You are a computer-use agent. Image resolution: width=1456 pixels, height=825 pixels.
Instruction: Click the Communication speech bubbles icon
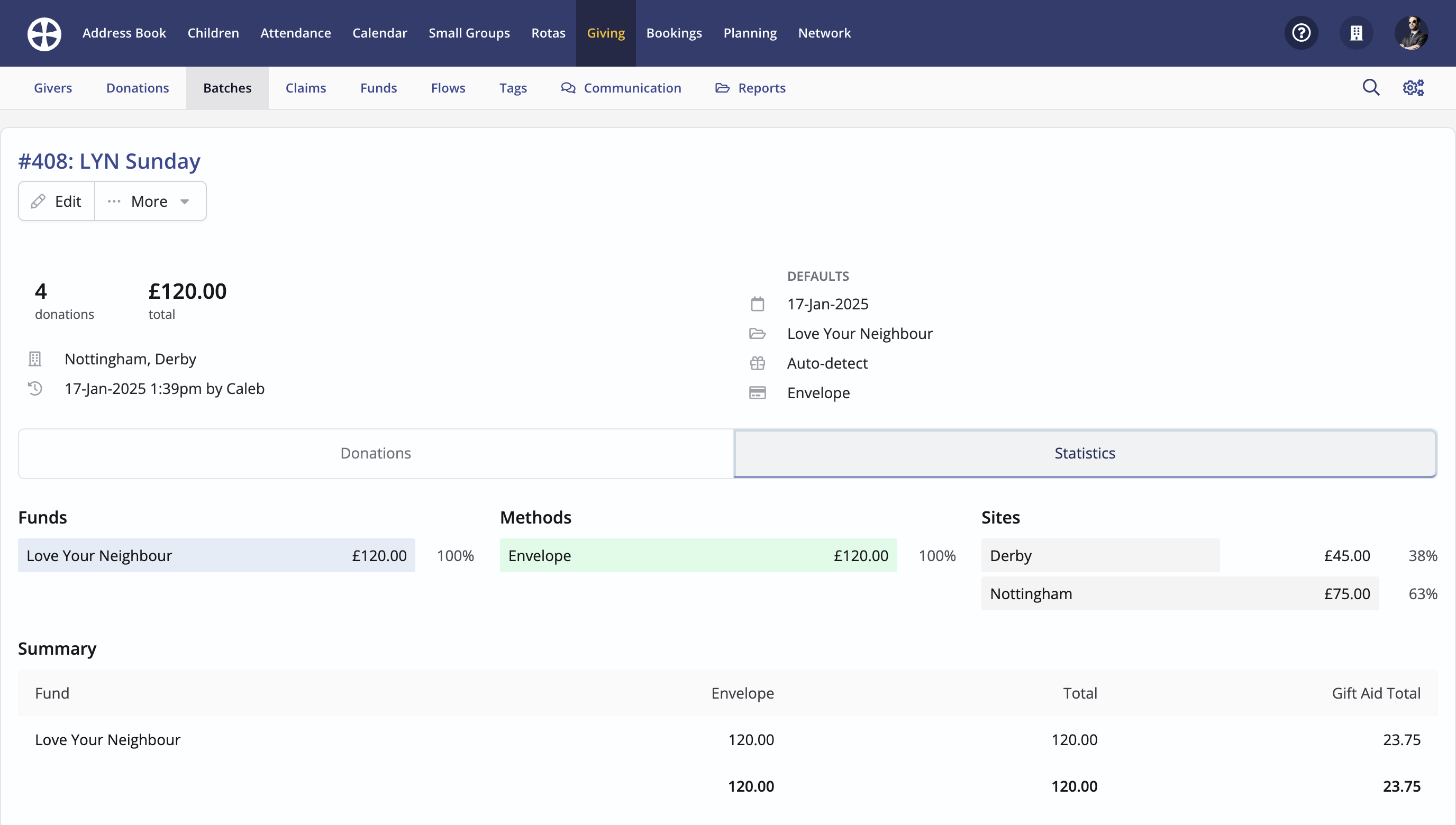(568, 88)
